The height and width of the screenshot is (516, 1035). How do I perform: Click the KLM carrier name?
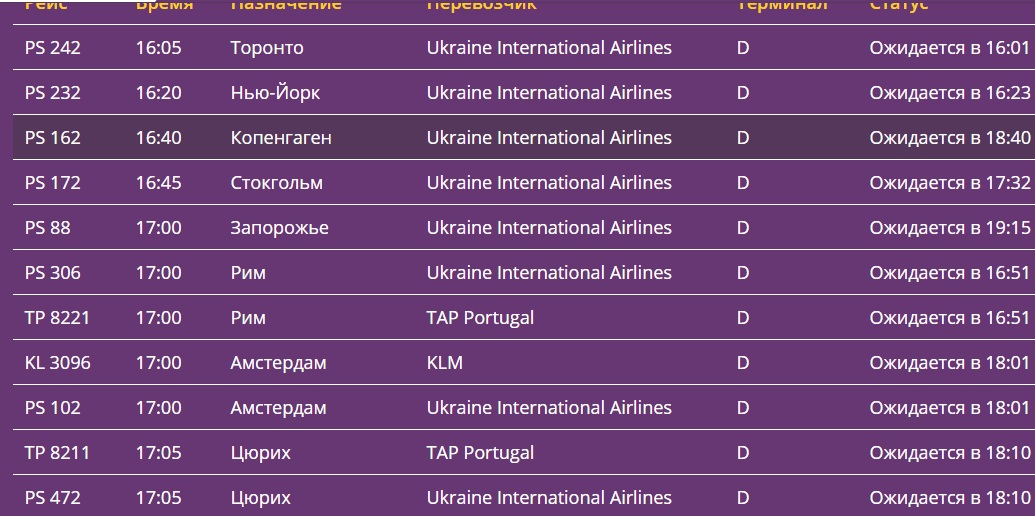pos(444,362)
